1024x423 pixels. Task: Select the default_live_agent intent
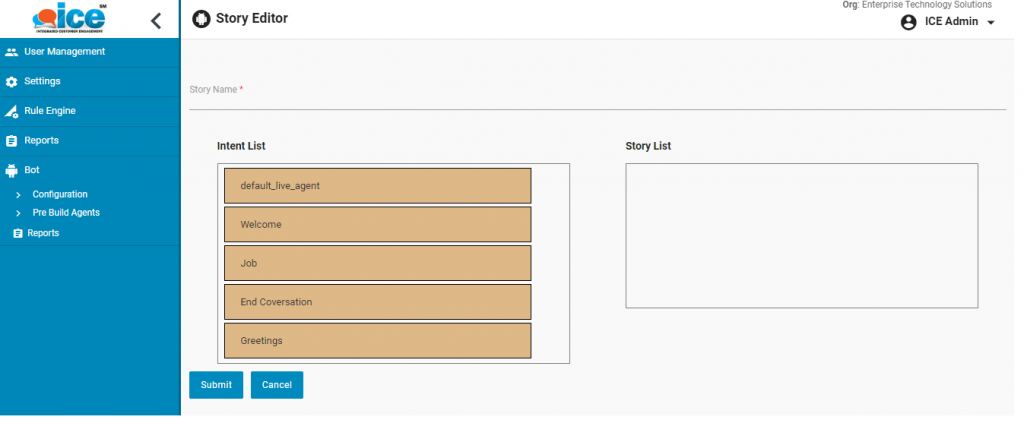point(377,186)
